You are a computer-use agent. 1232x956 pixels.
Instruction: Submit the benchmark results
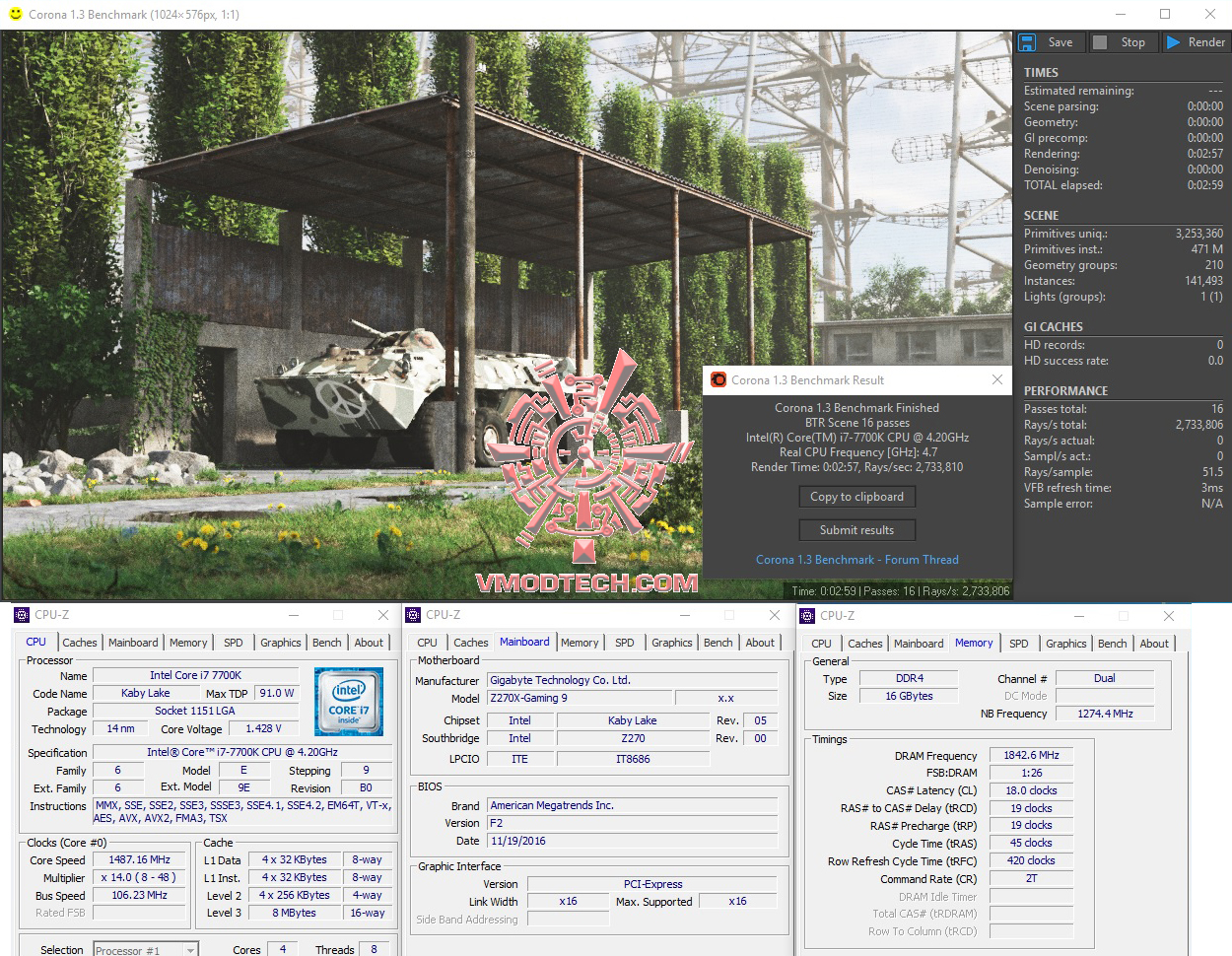[x=856, y=529]
